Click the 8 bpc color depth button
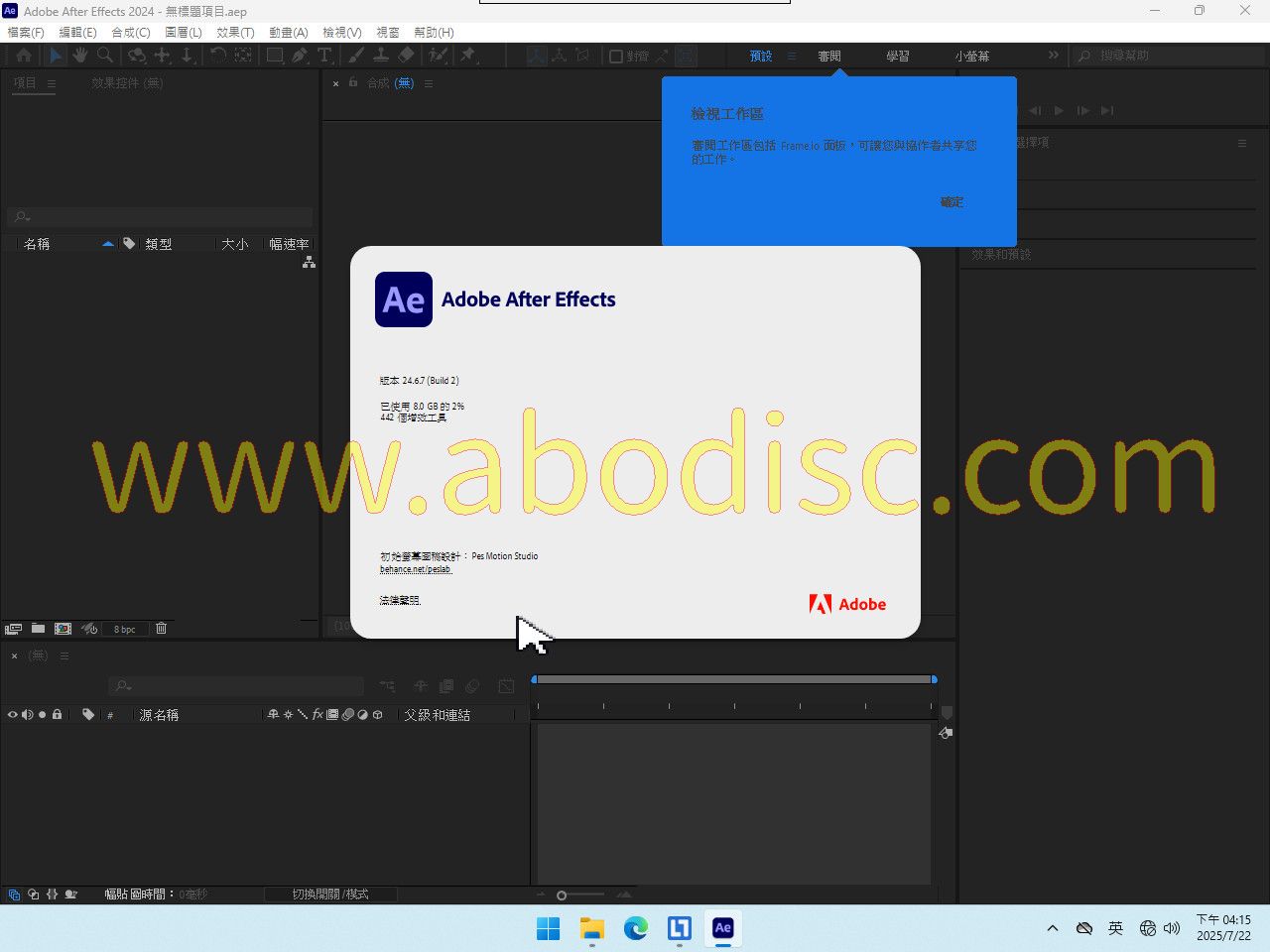This screenshot has height=952, width=1270. pyautogui.click(x=124, y=630)
